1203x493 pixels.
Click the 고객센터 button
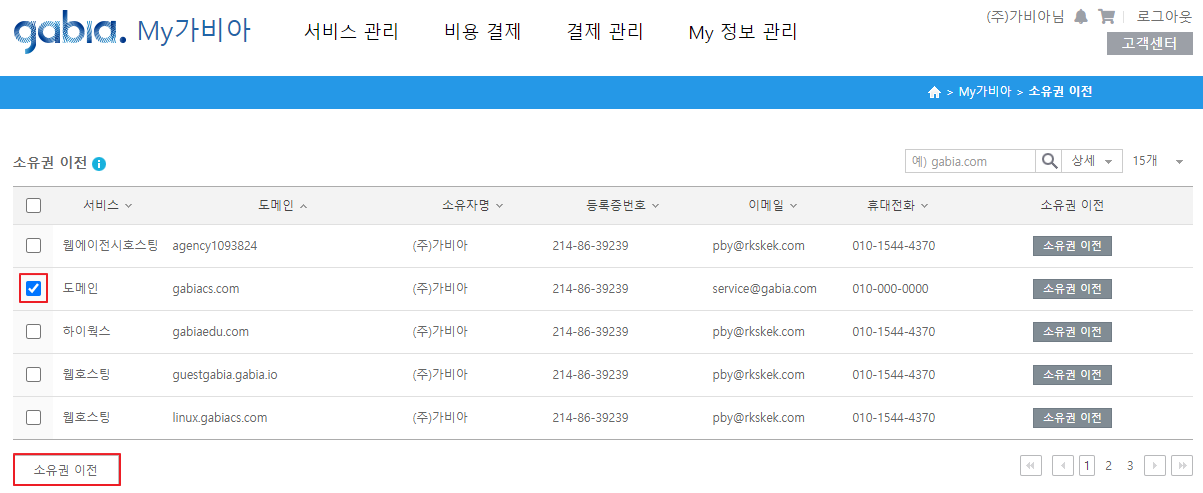(x=1149, y=44)
